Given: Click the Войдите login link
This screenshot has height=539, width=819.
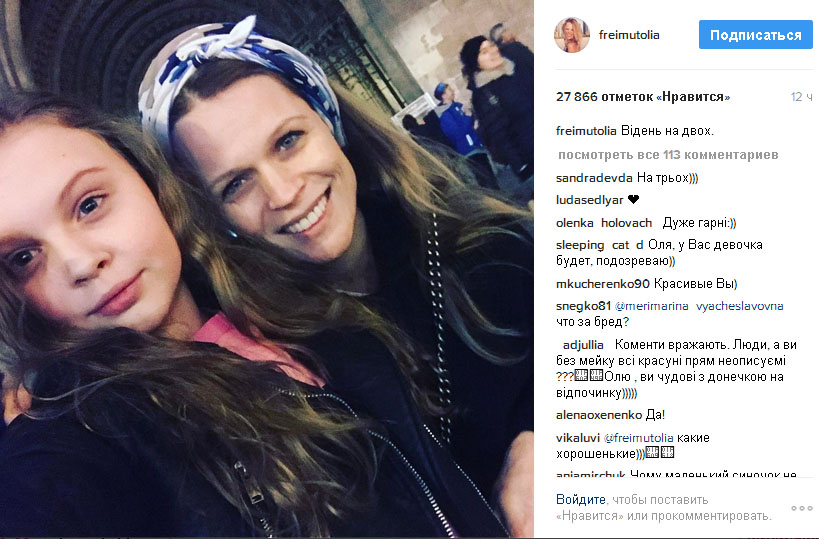Looking at the screenshot, I should click(x=580, y=499).
